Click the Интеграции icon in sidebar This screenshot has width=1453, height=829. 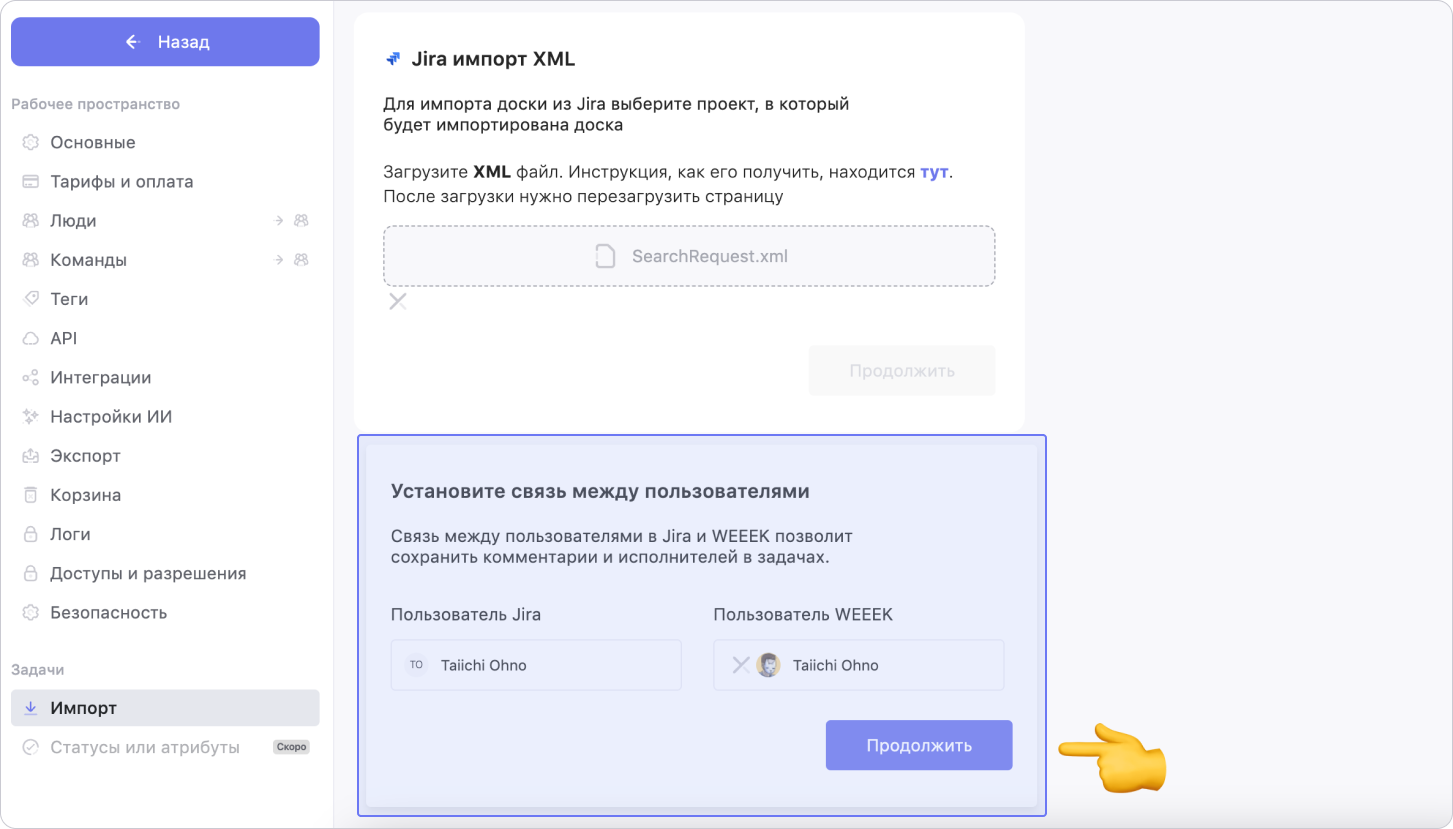[x=31, y=378]
